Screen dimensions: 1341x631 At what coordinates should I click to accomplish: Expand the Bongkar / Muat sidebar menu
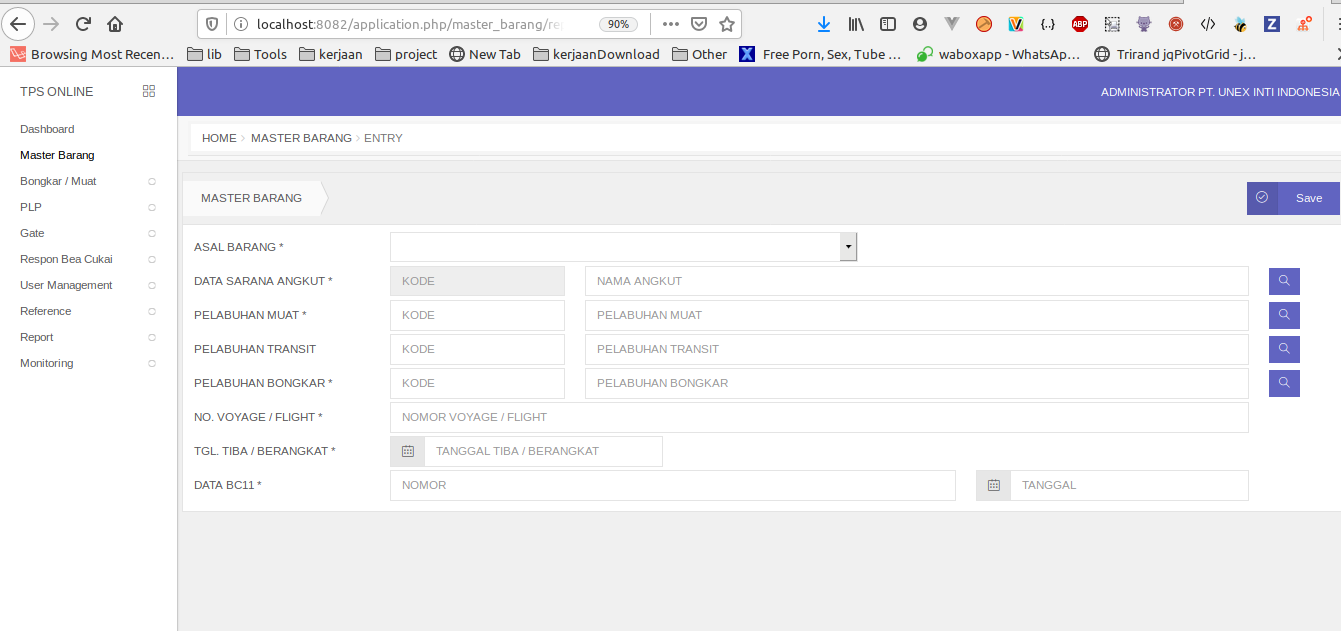tap(152, 181)
